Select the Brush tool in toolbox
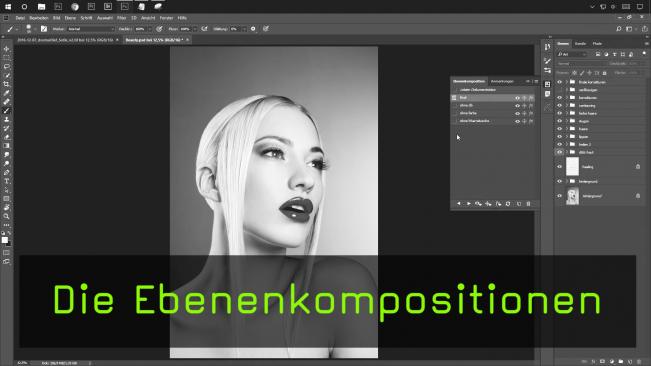 pyautogui.click(x=6, y=110)
